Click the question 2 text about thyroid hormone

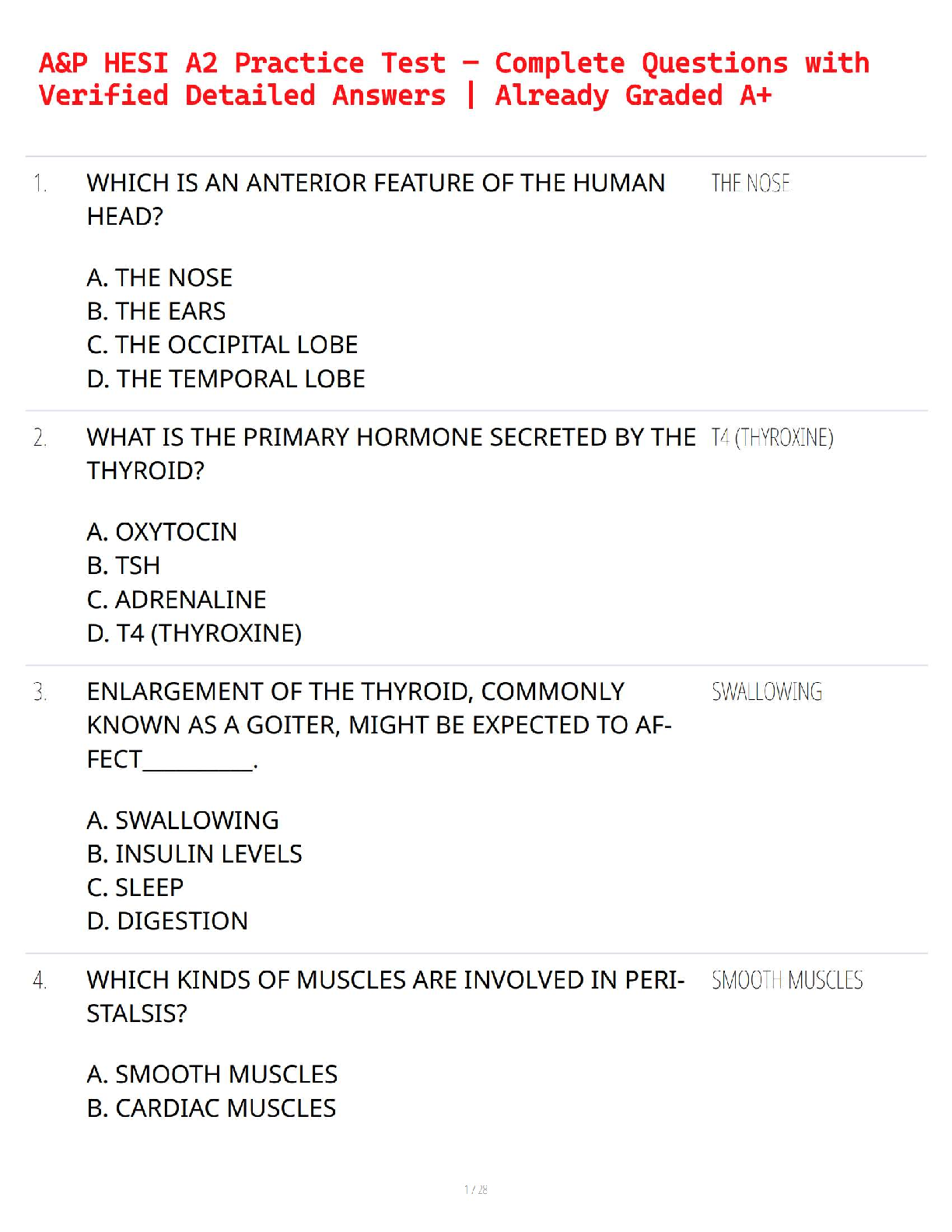pyautogui.click(x=390, y=453)
